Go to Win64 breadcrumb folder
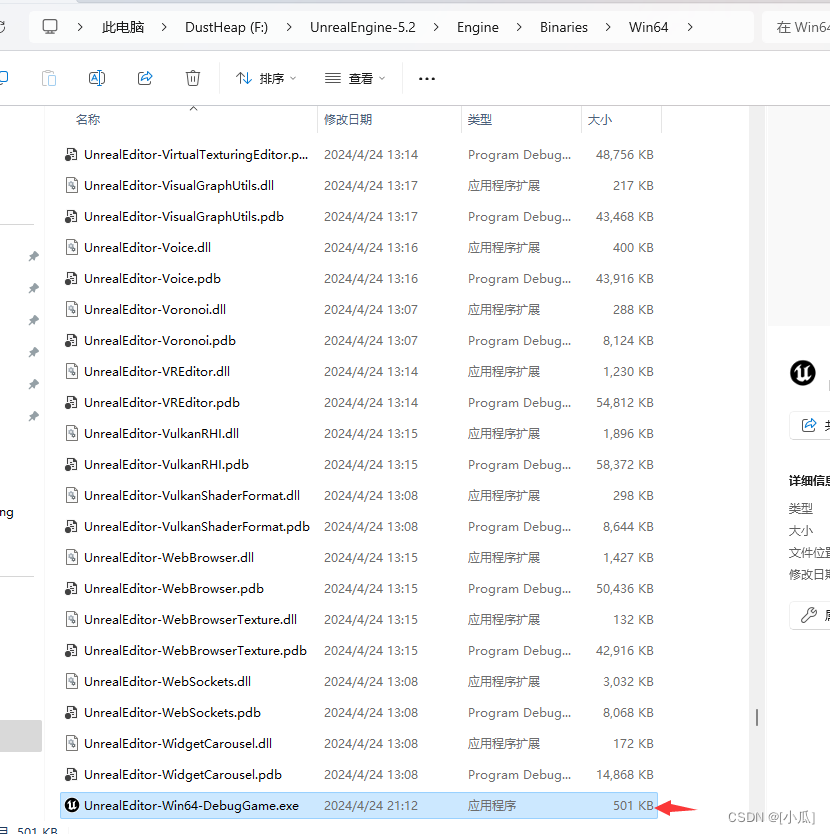Image resolution: width=830 pixels, height=834 pixels. point(649,27)
